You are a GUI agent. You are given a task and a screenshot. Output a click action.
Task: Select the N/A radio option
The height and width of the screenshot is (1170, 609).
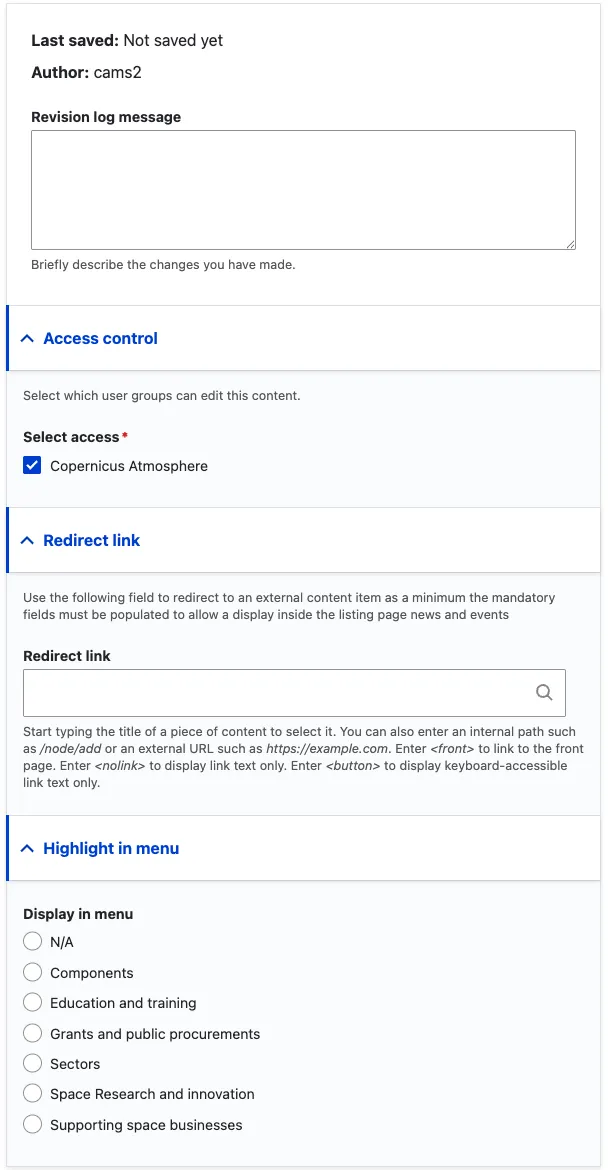point(32,942)
